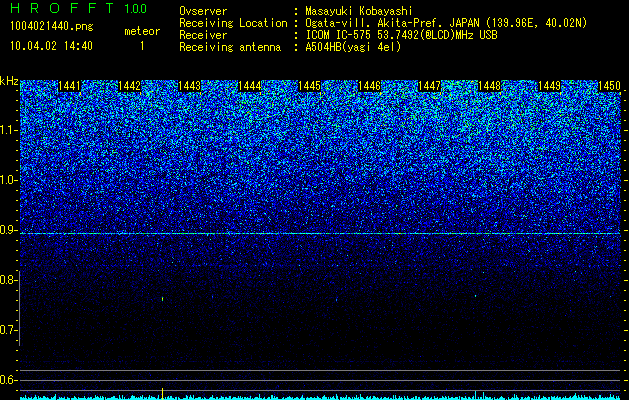Click the 0.7 frequency axis label
Image resolution: width=629 pixels, height=400 pixels.
click(x=7, y=330)
